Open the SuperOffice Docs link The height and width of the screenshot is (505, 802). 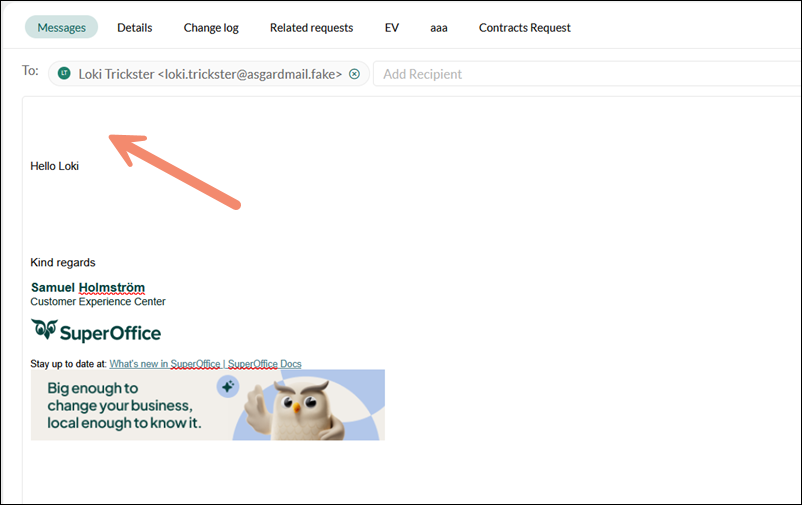[264, 364]
